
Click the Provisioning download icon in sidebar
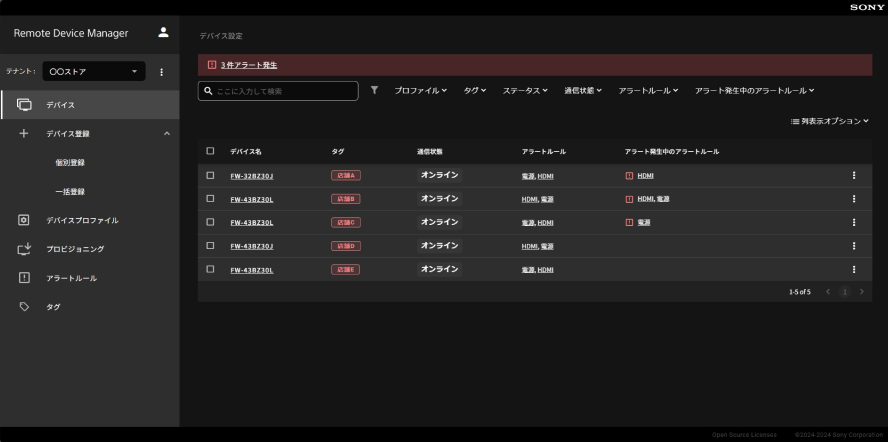coord(25,249)
